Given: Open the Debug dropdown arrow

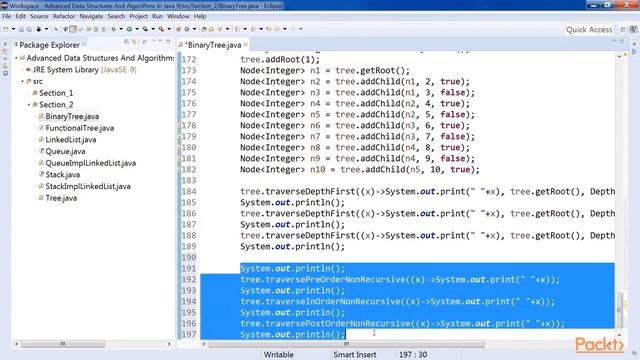Looking at the screenshot, I should tap(121, 29).
